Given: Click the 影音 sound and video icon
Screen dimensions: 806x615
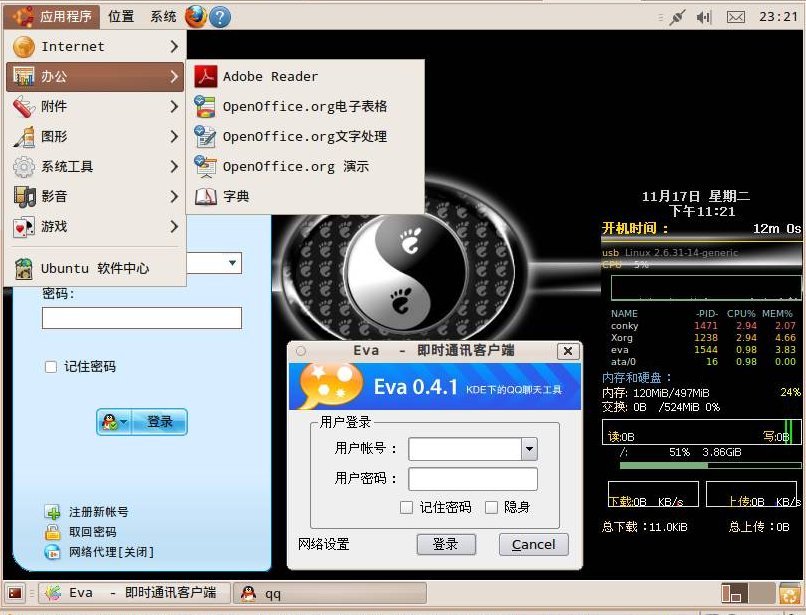Looking at the screenshot, I should [x=24, y=196].
